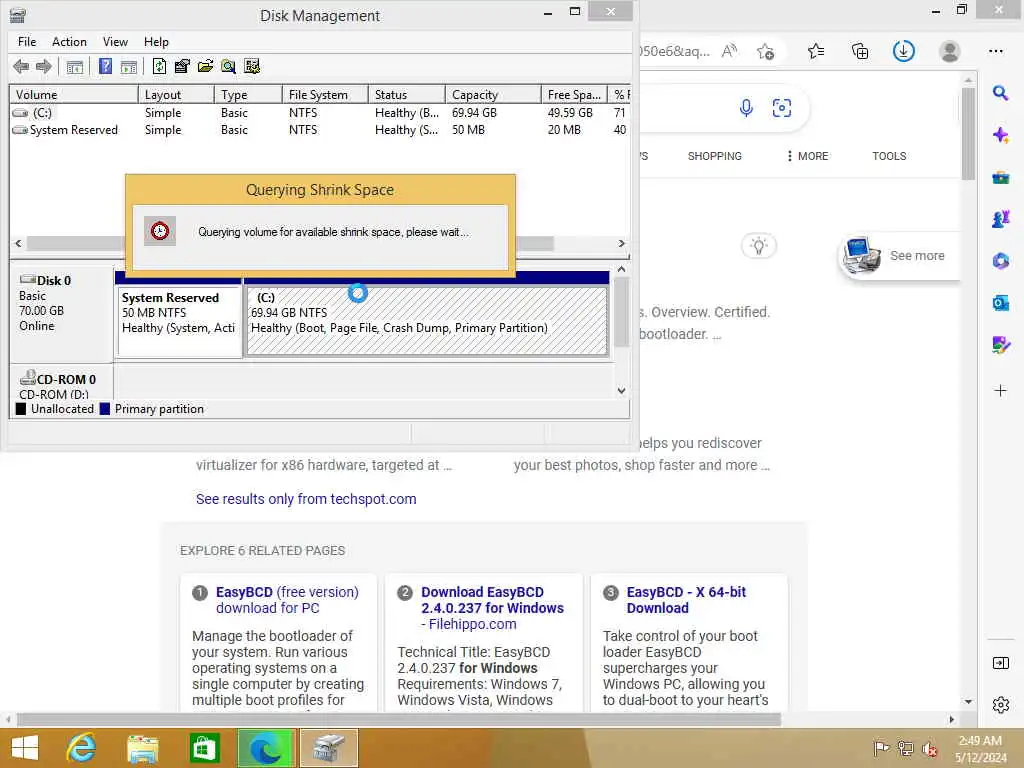This screenshot has width=1024, height=768.
Task: Click the Show/Hide Console Tree toolbar icon
Action: click(75, 67)
